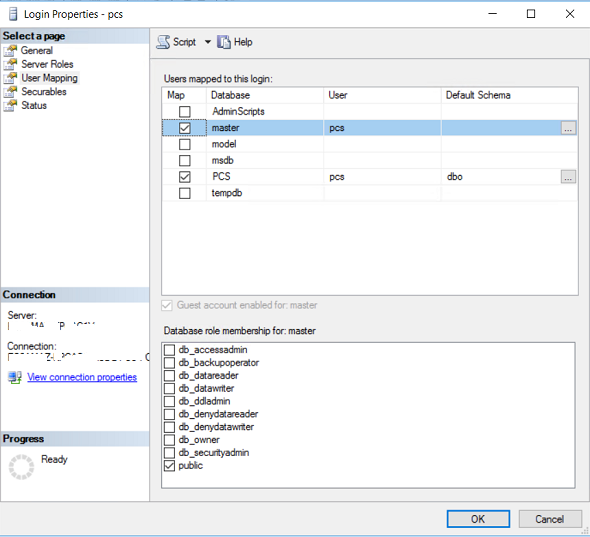Enable the db_owner role
The image size is (590, 537).
tap(169, 440)
